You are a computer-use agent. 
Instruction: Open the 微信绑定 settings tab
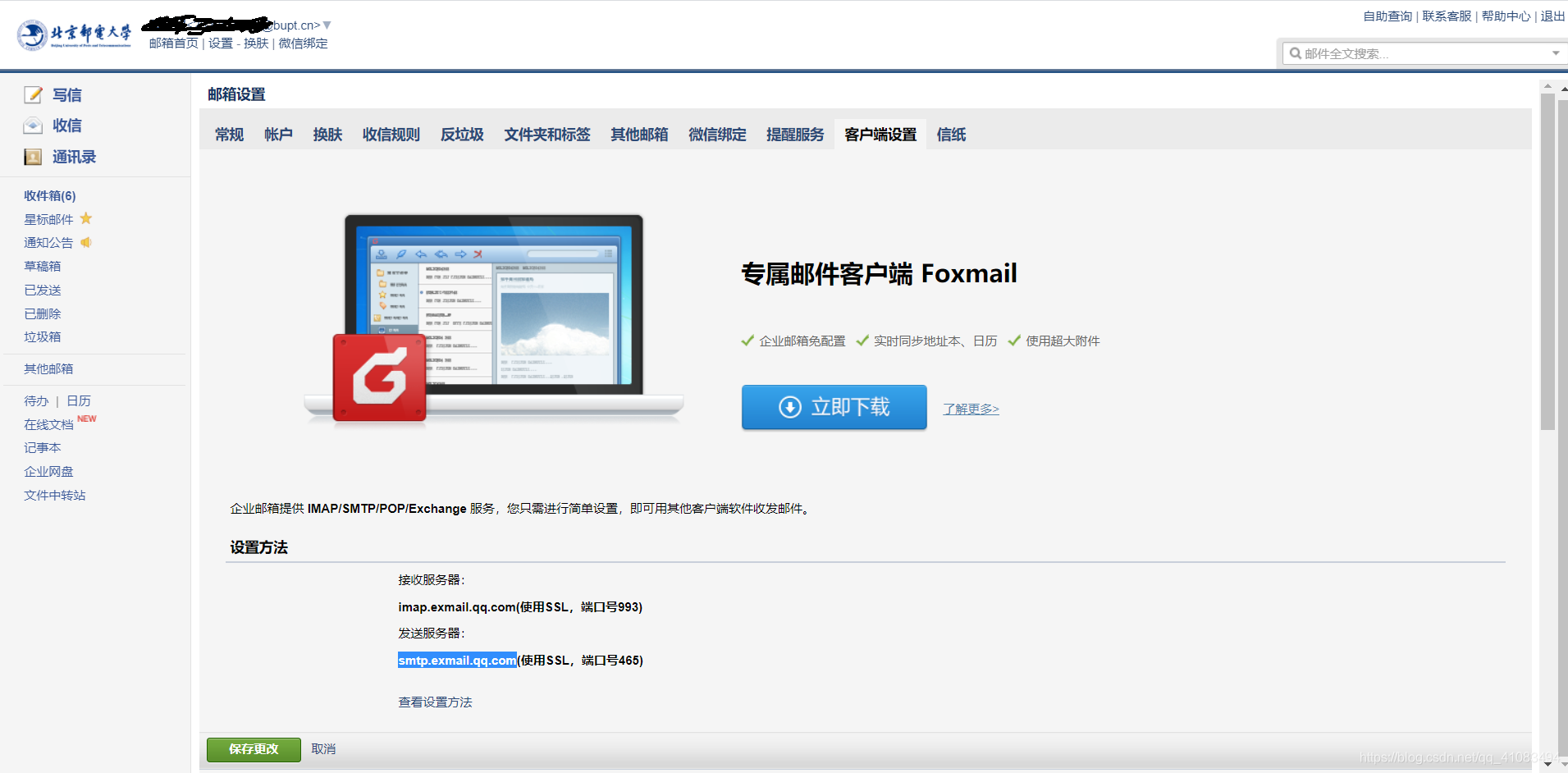(x=717, y=135)
